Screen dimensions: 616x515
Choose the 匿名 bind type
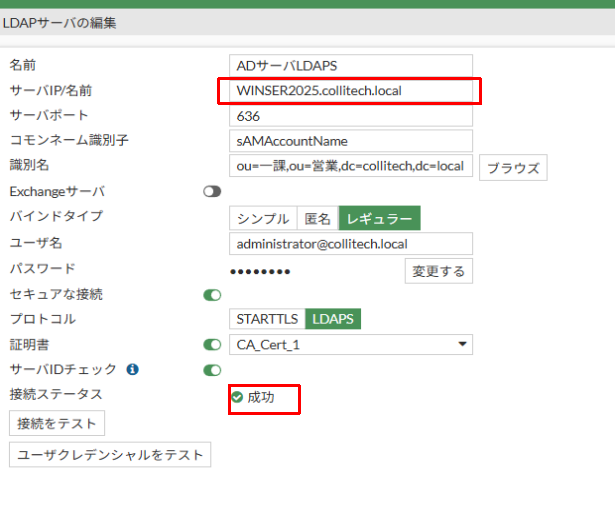click(x=317, y=218)
